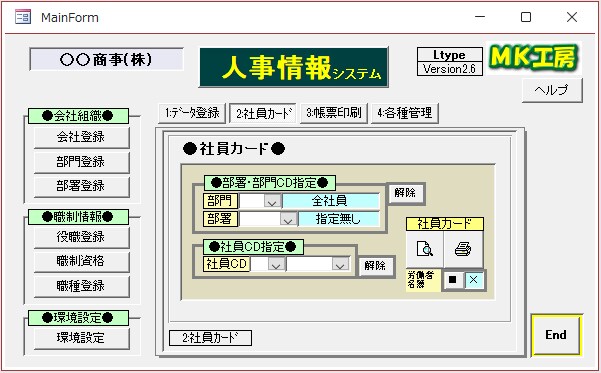
Task: Click the ●社員CD指定● section label
Action: point(253,247)
